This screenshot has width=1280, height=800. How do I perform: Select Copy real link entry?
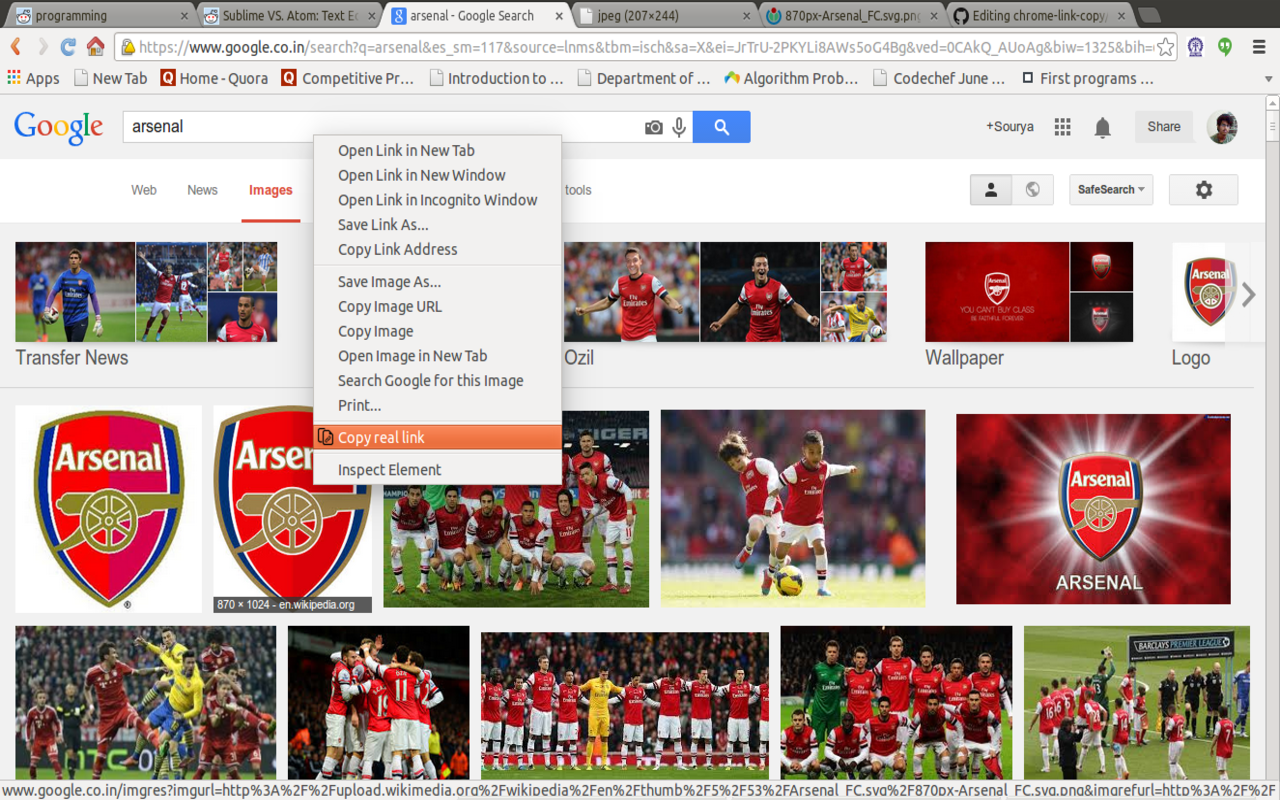[x=437, y=437]
